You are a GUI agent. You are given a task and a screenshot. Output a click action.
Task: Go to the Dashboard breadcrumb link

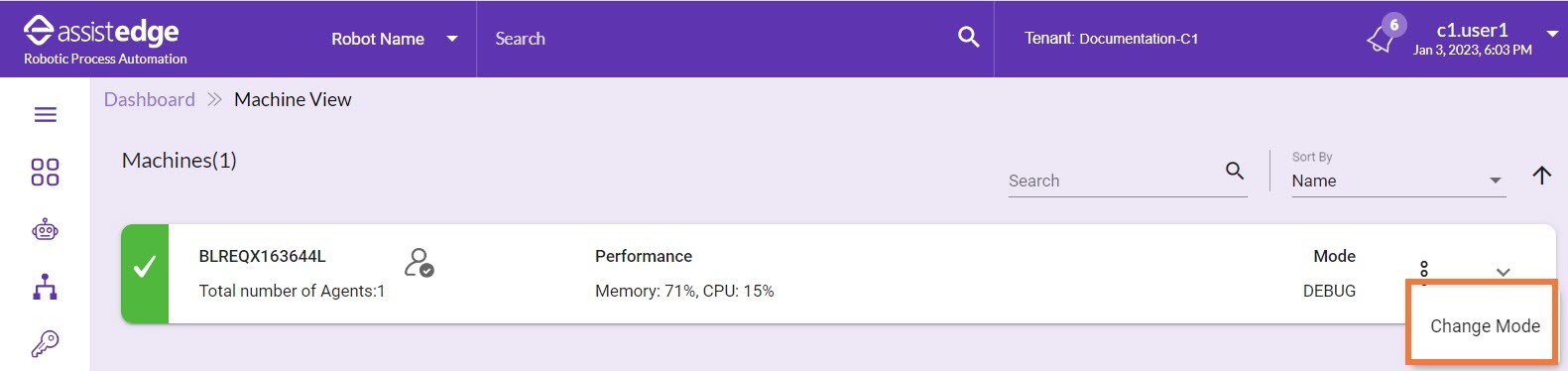click(150, 99)
